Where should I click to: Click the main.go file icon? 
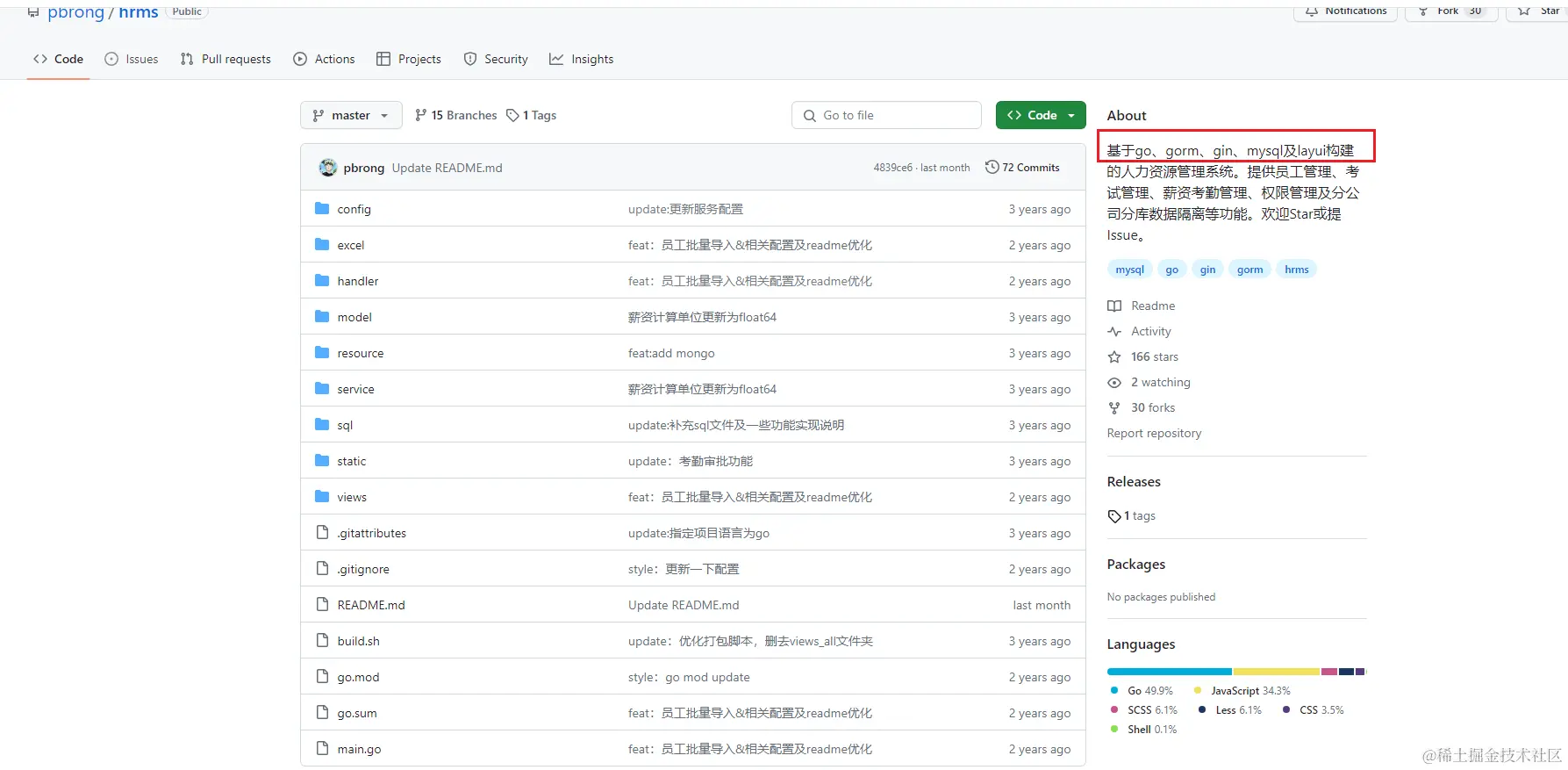[x=322, y=749]
